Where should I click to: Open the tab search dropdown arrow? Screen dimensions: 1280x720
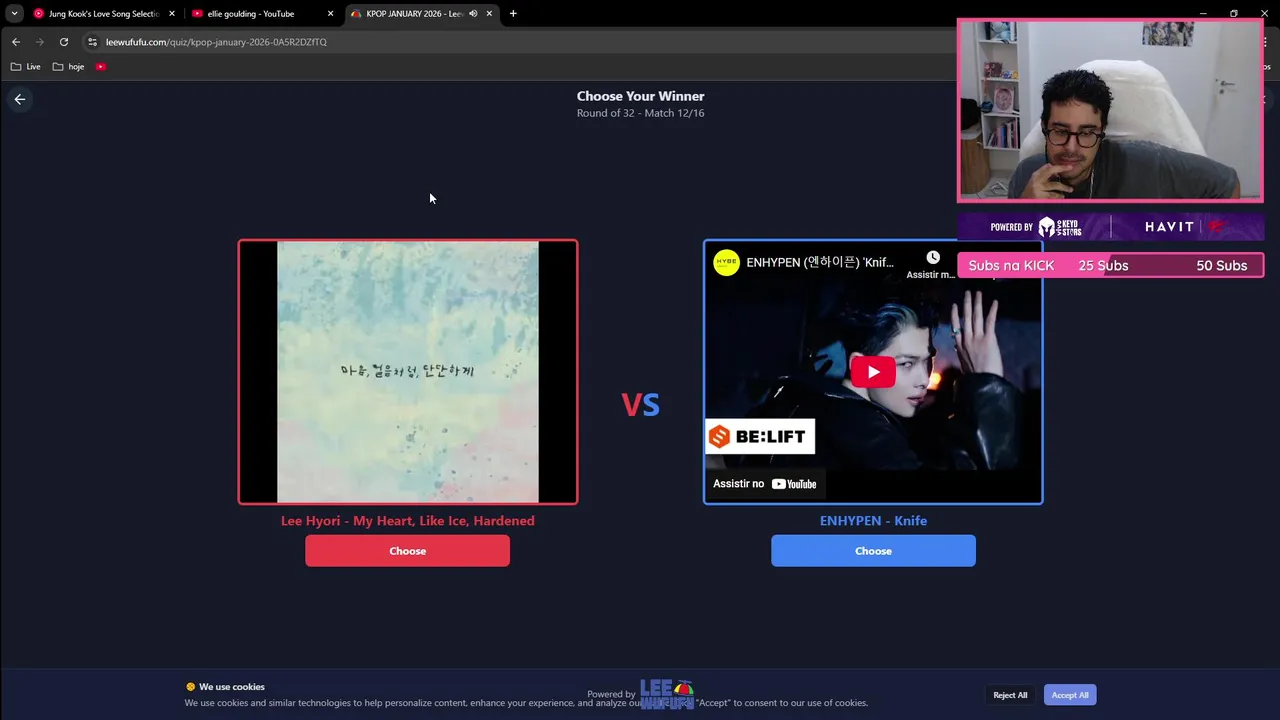[x=14, y=14]
